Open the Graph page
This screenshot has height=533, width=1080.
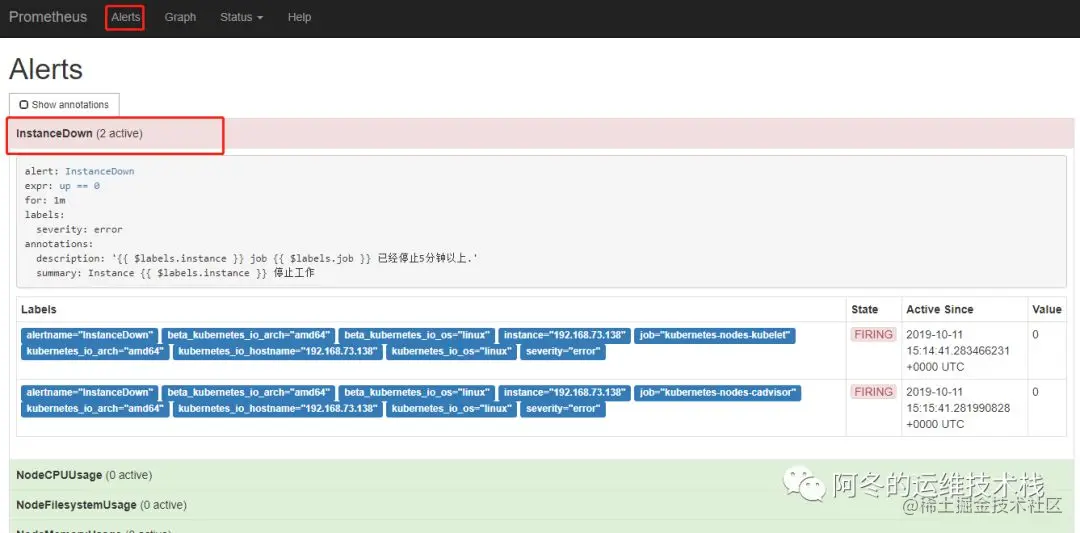[x=180, y=17]
